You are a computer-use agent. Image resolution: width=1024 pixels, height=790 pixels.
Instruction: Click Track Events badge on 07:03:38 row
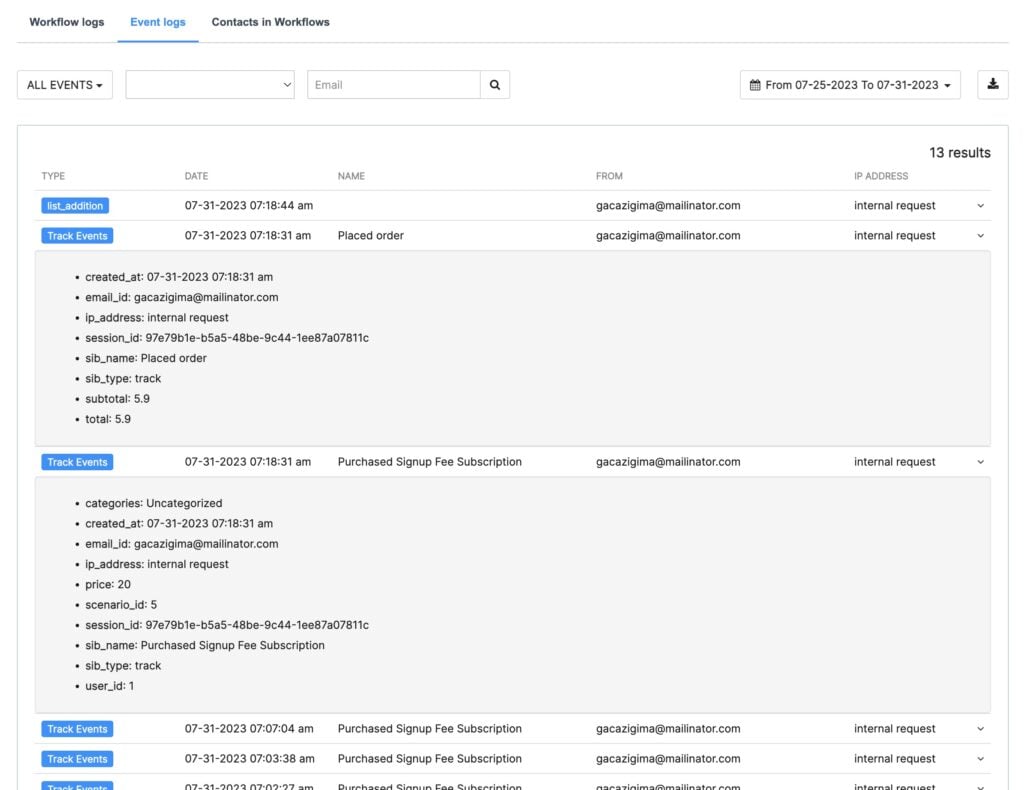(77, 759)
